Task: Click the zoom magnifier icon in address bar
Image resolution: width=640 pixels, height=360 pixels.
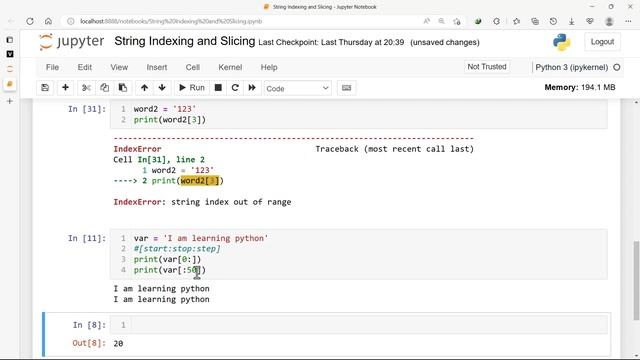Action: click(442, 21)
